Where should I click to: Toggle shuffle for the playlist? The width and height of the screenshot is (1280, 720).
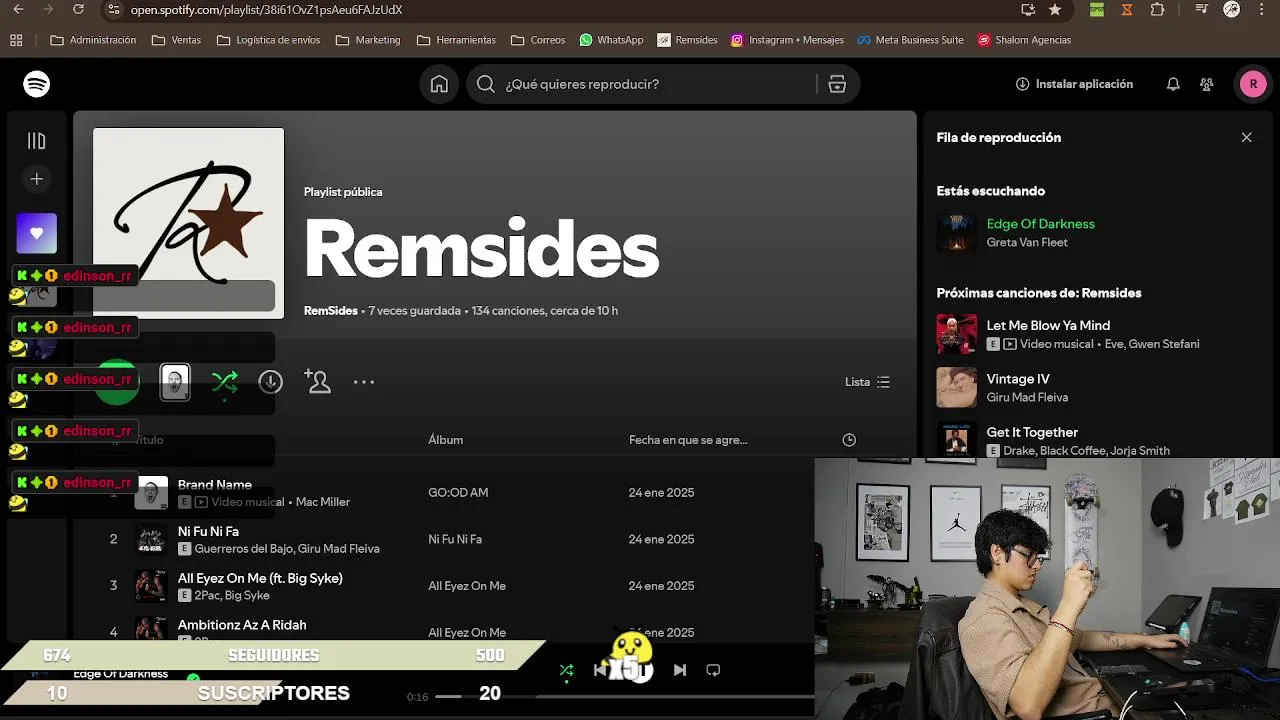[x=225, y=382]
